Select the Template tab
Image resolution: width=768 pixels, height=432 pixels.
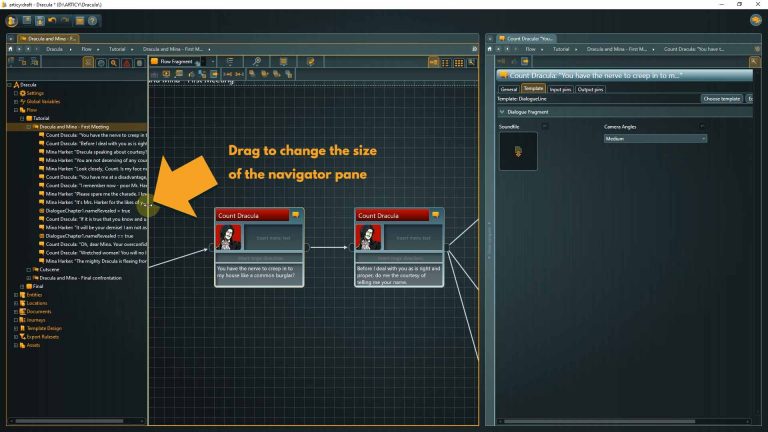coord(533,88)
